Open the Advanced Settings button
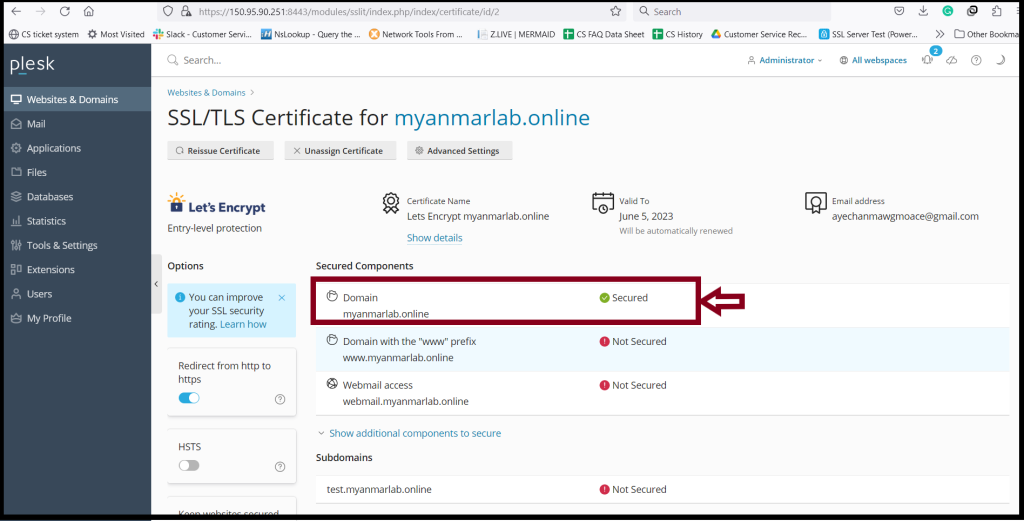 point(460,150)
